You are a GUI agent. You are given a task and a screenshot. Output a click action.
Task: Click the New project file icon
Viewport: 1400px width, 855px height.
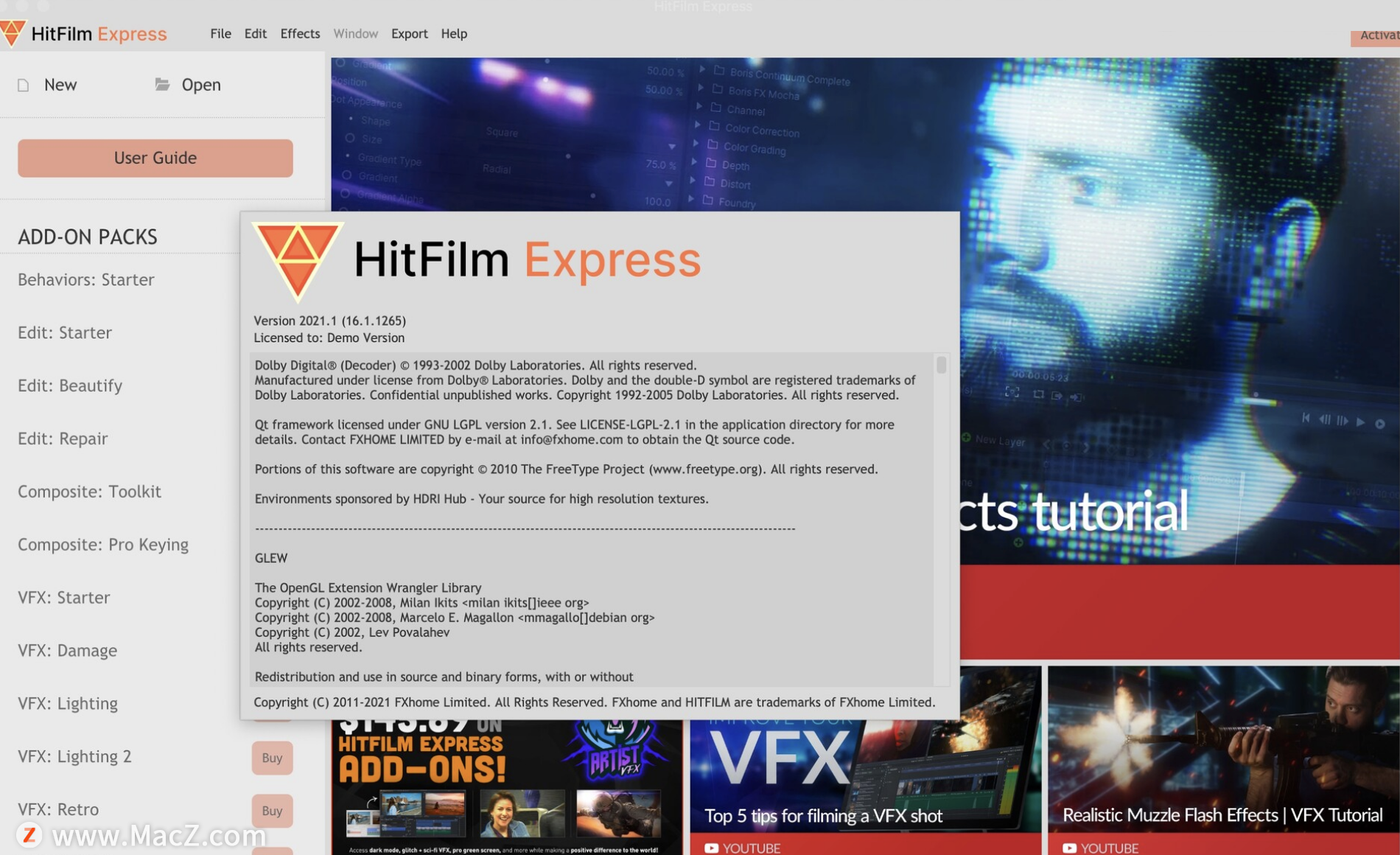click(24, 85)
